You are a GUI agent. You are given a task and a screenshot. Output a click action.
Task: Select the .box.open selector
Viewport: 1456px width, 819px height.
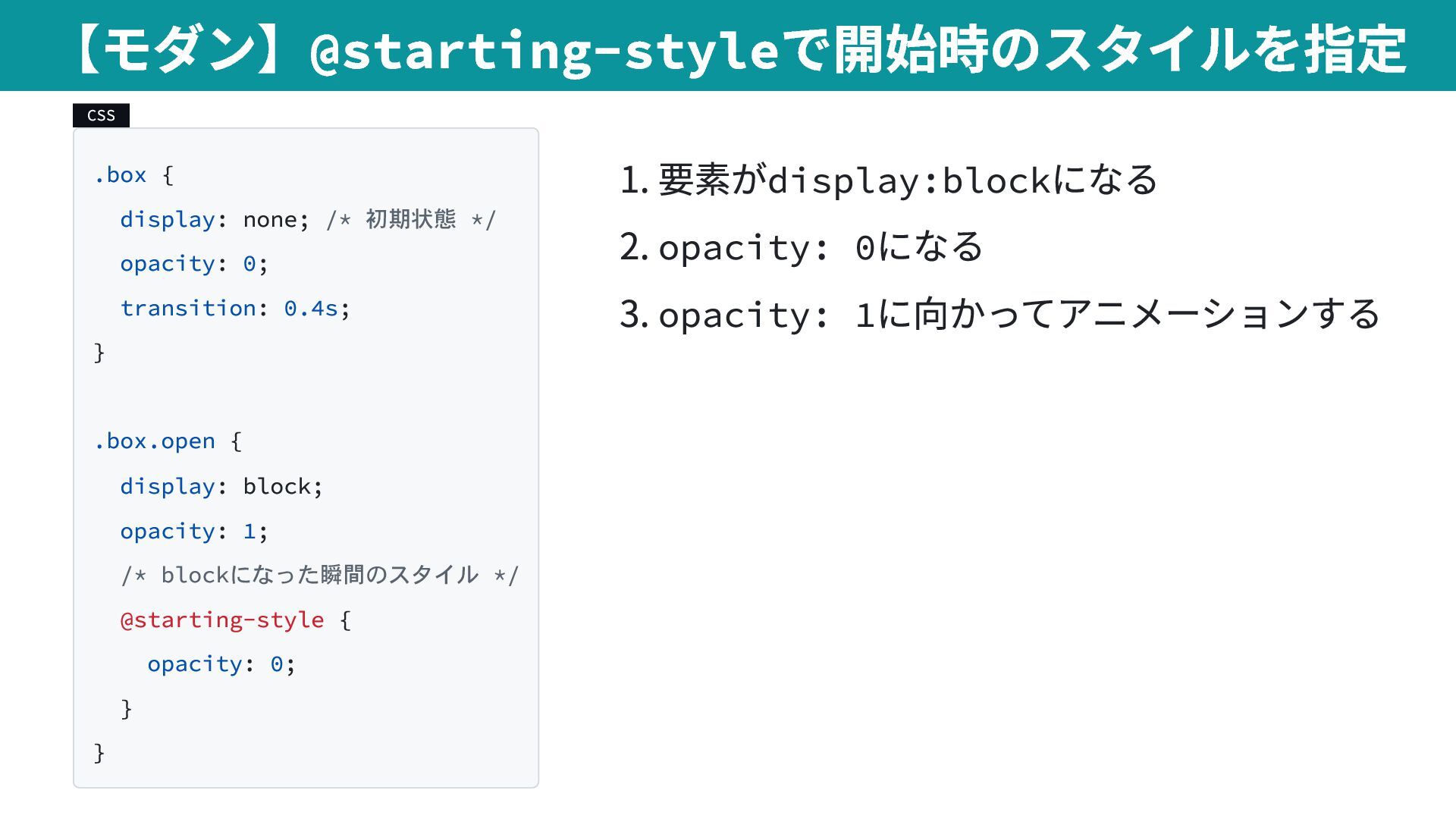coord(155,441)
